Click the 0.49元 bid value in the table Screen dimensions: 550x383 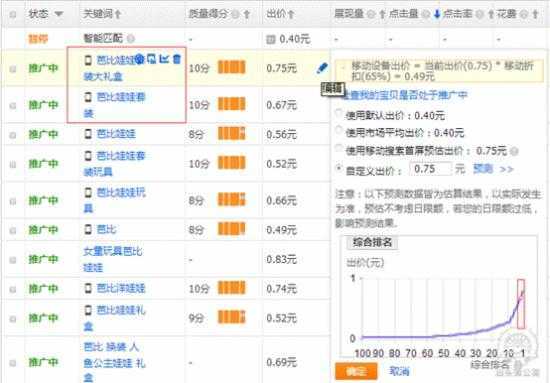pos(281,230)
